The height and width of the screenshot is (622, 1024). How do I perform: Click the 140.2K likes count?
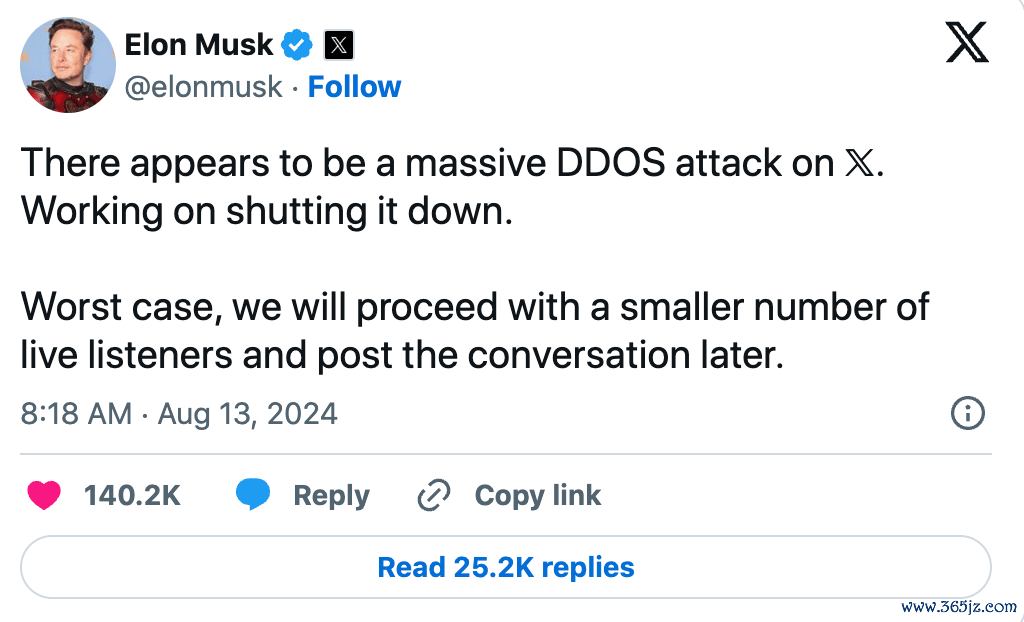tap(132, 495)
